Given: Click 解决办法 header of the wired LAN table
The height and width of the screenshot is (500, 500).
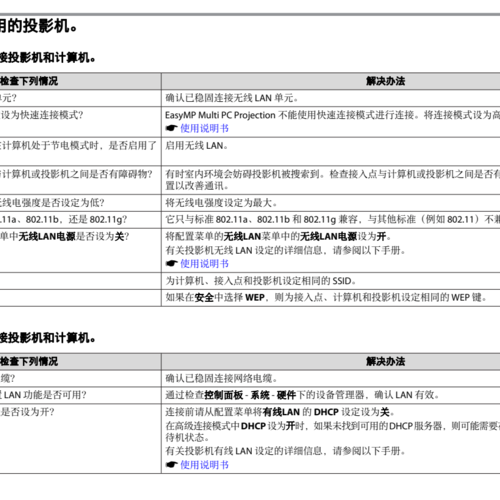Looking at the screenshot, I should click(386, 361).
